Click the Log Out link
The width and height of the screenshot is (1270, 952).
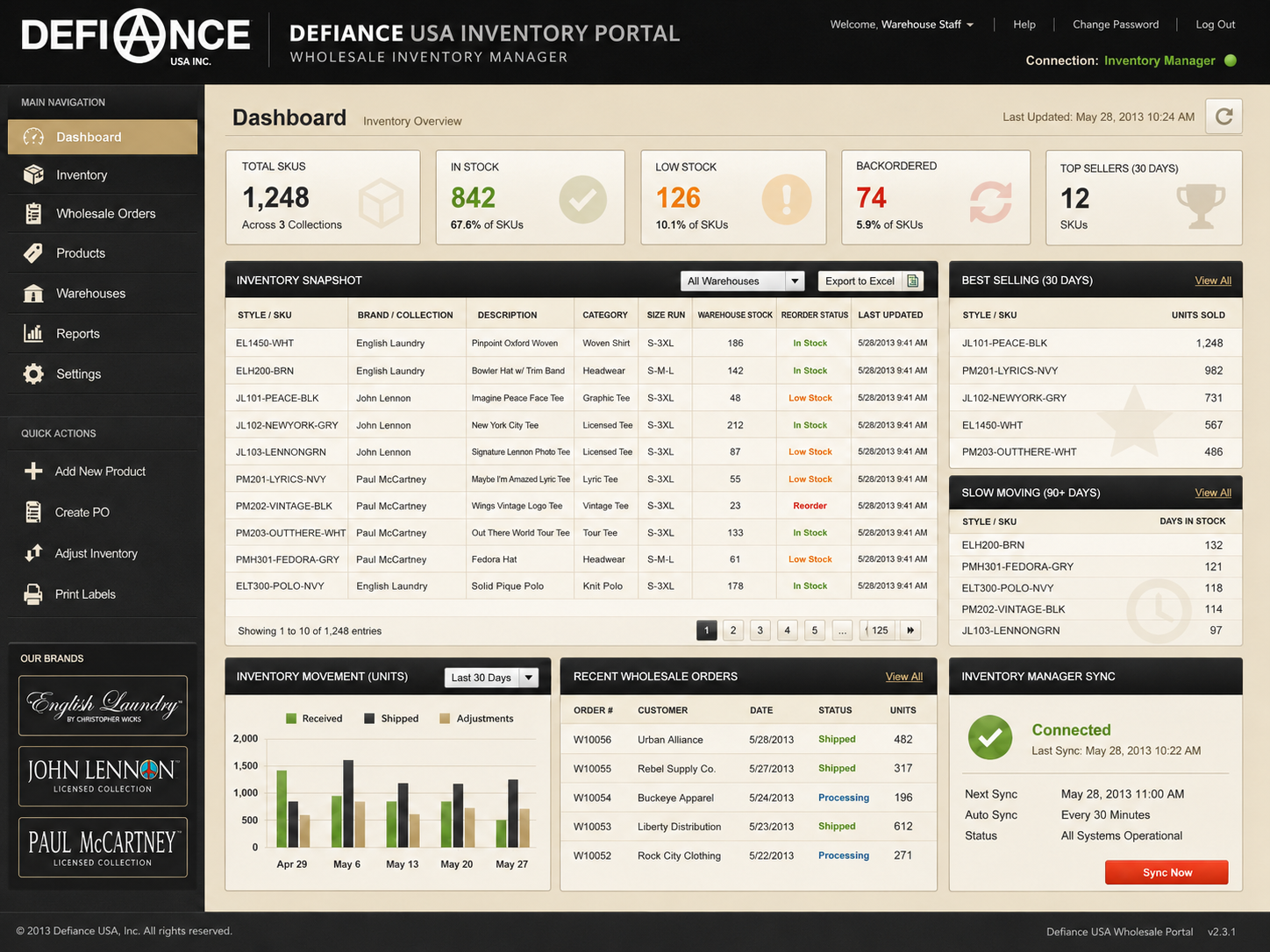click(x=1216, y=25)
